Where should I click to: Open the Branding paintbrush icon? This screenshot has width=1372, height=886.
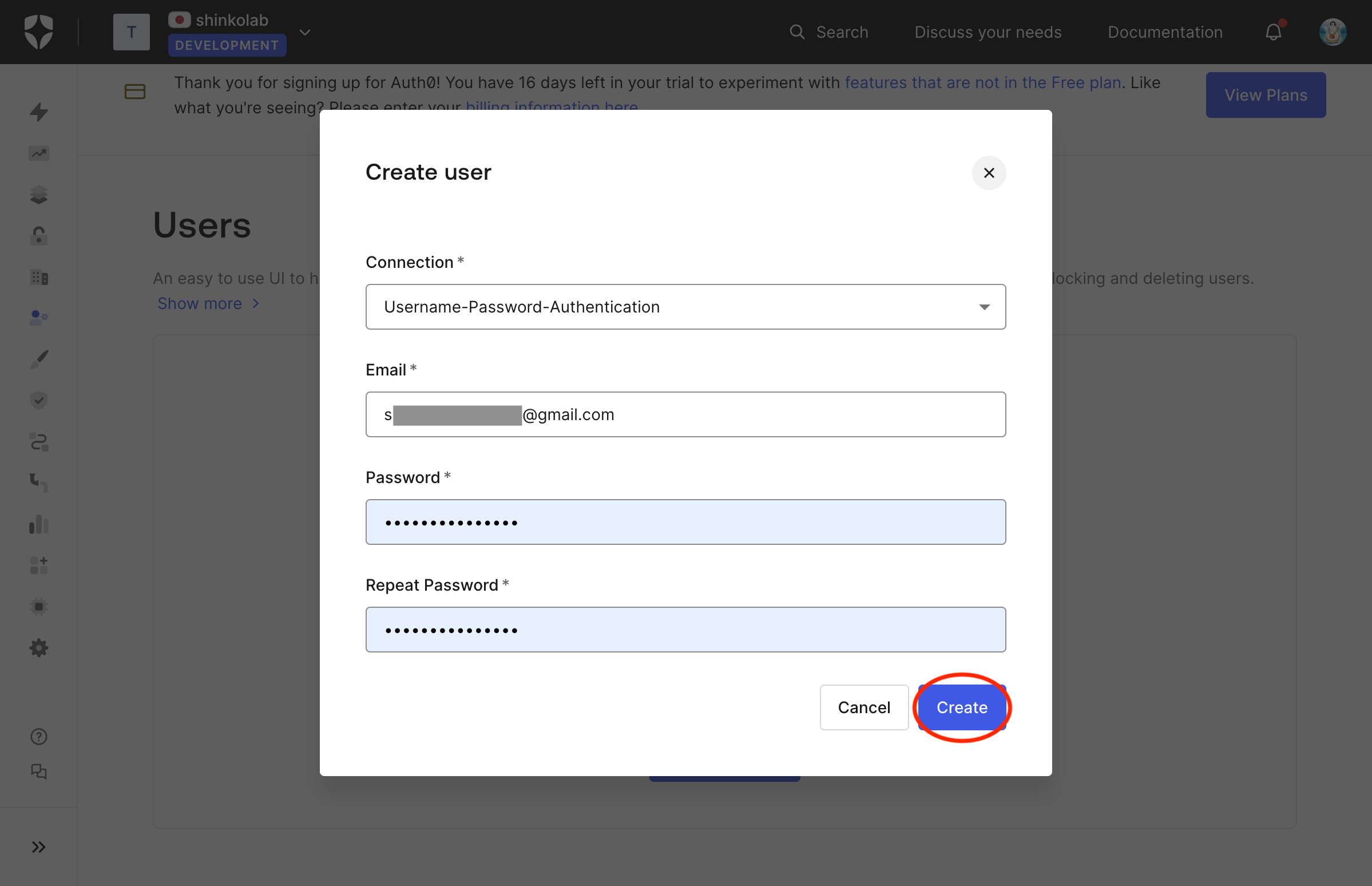38,359
